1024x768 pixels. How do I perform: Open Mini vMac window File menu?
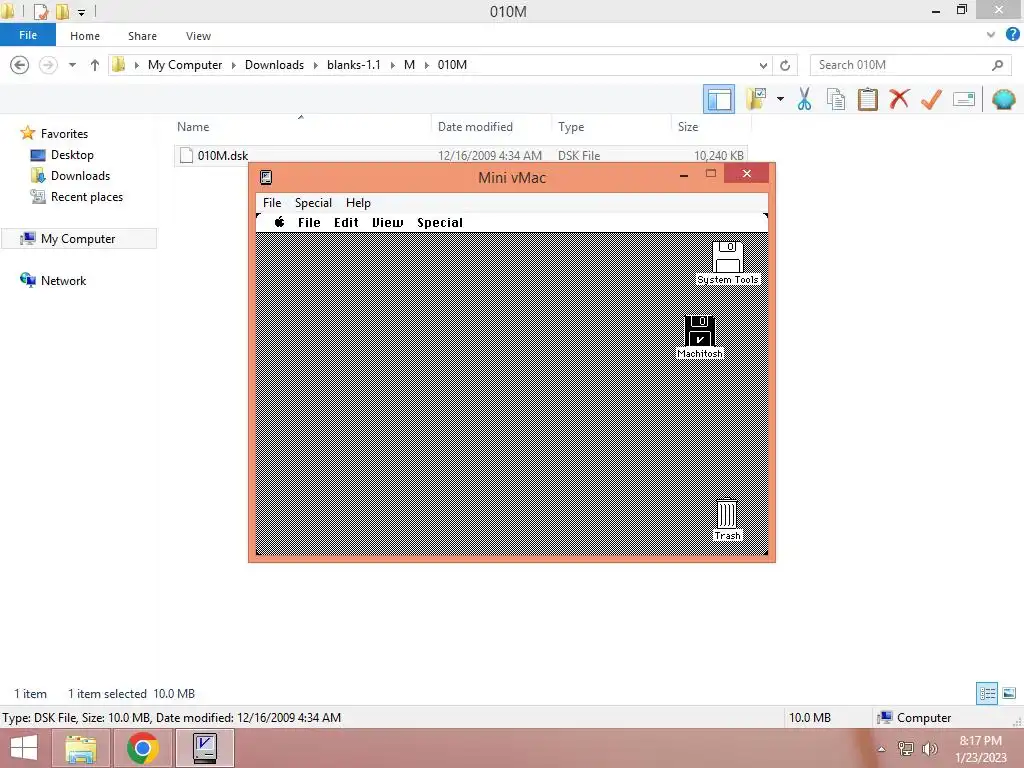[x=272, y=202]
